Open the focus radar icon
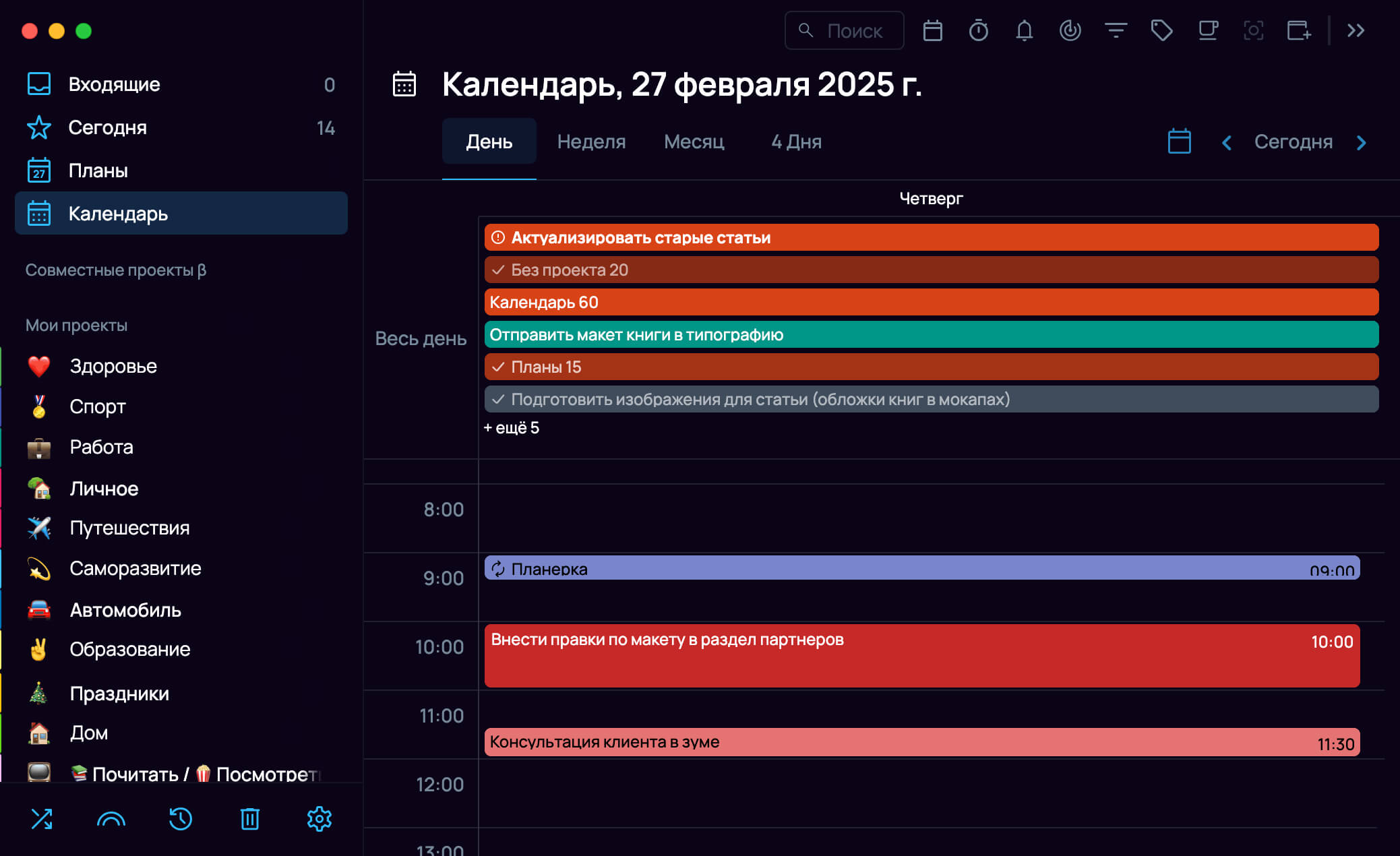The width and height of the screenshot is (1400, 856). point(1070,30)
